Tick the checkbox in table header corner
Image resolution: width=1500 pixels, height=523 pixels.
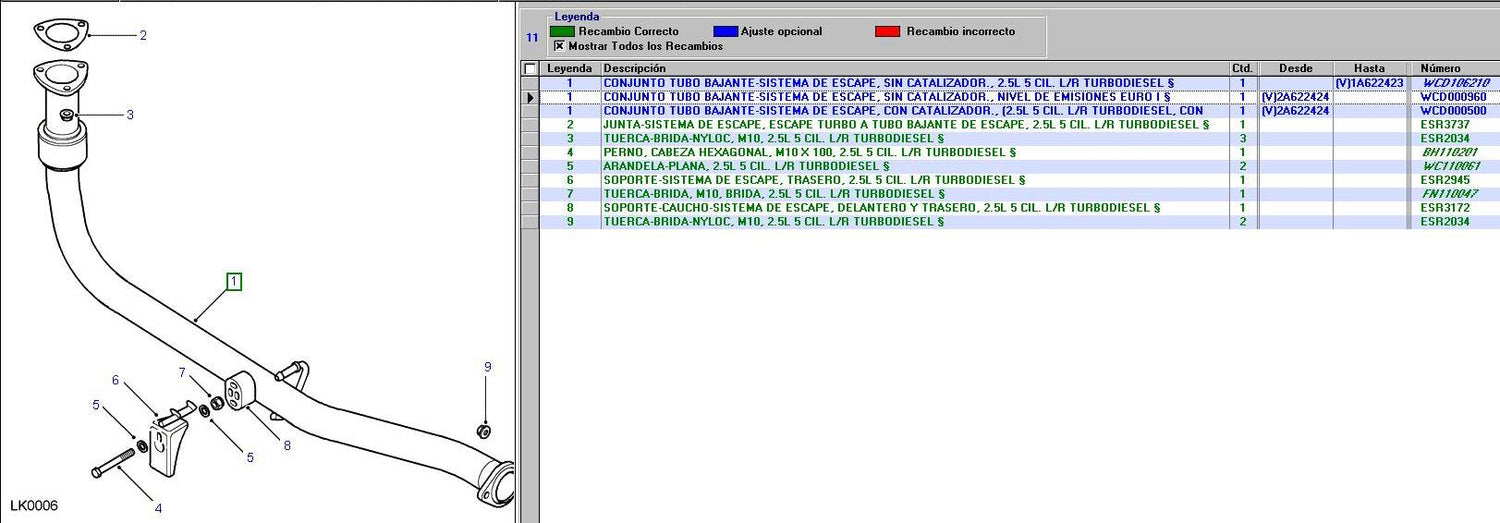530,68
